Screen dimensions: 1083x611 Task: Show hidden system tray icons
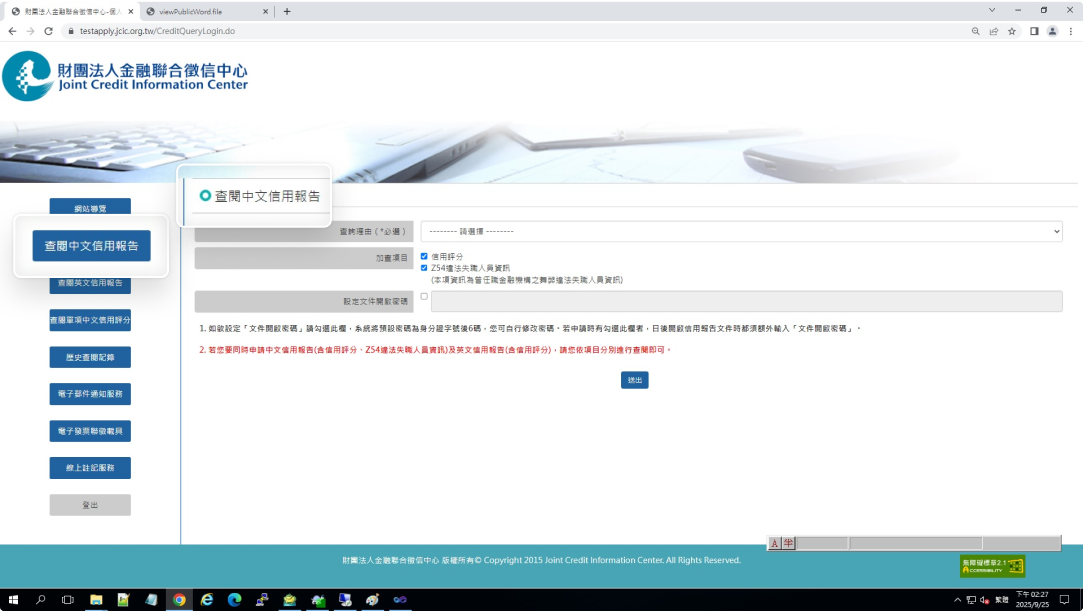point(954,600)
